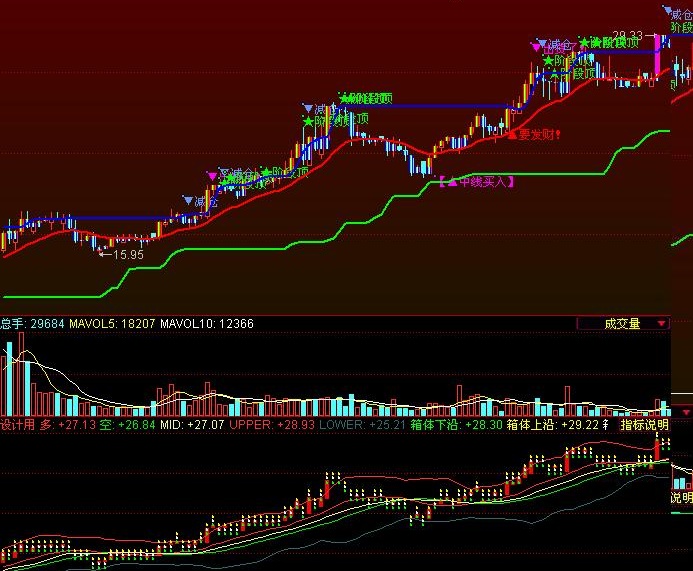Click the 箱体上沿: +29.22 reading

point(552,425)
